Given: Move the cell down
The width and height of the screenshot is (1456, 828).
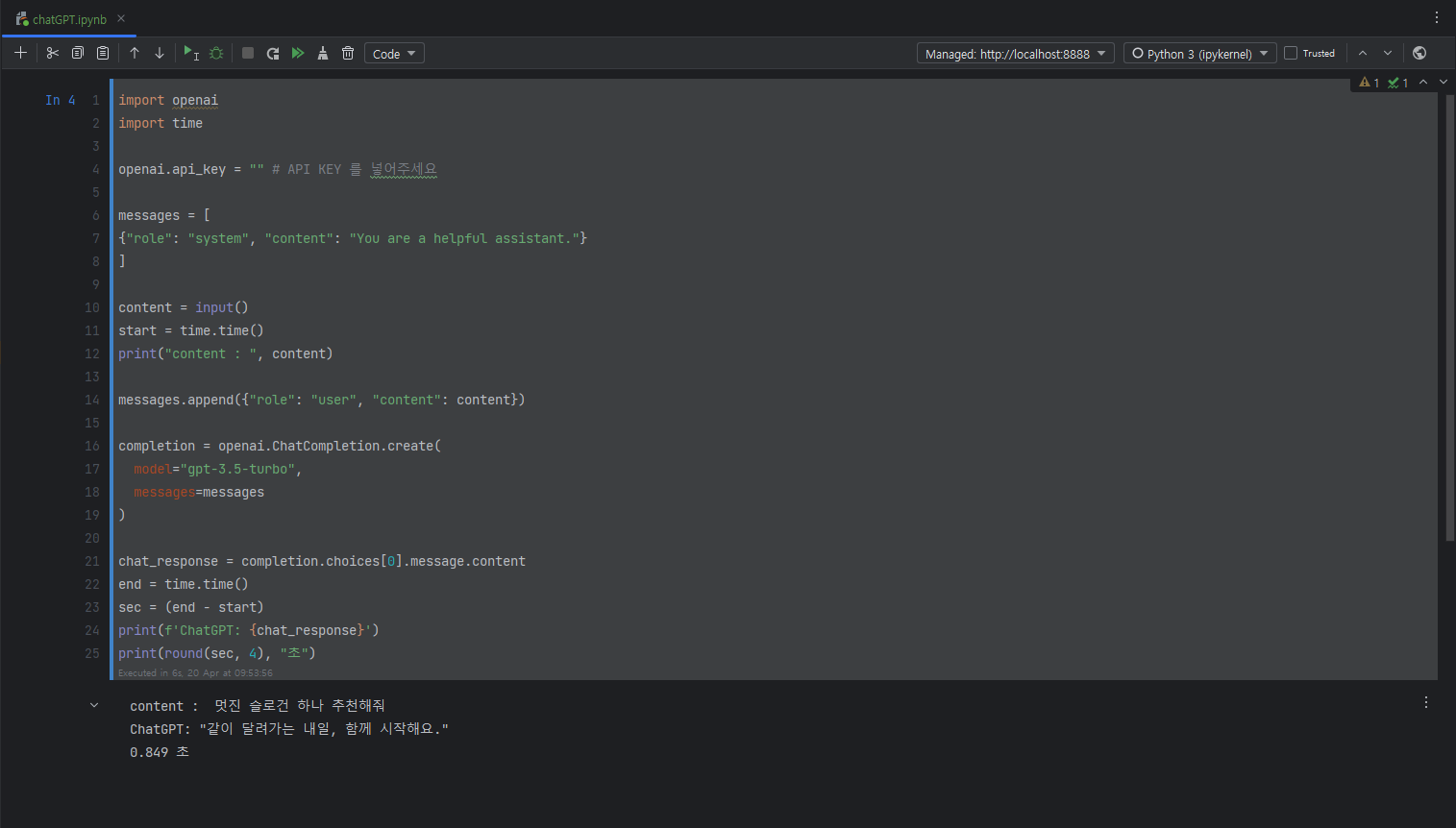Looking at the screenshot, I should [x=160, y=53].
